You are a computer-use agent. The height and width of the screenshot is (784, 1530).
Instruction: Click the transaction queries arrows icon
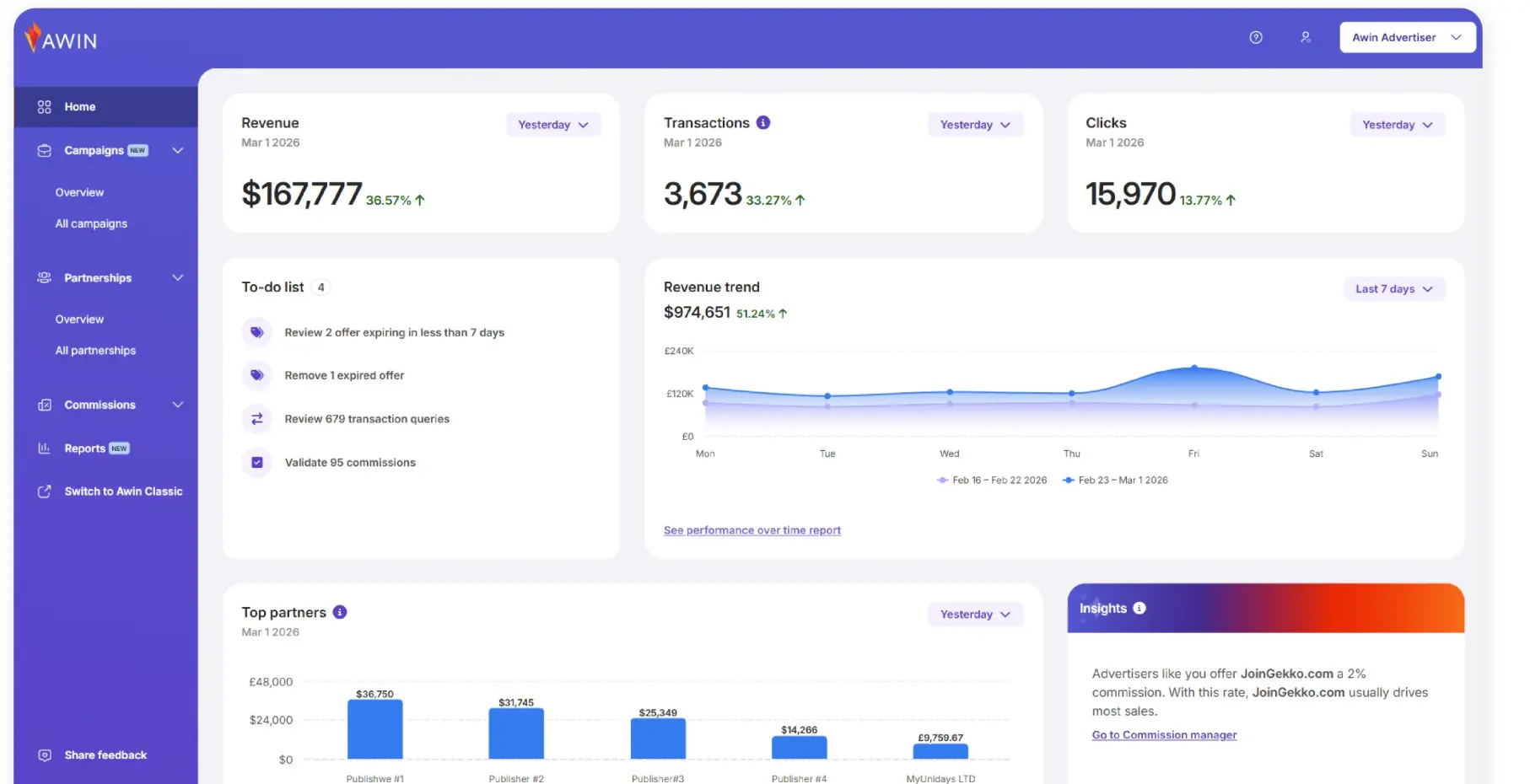click(257, 419)
